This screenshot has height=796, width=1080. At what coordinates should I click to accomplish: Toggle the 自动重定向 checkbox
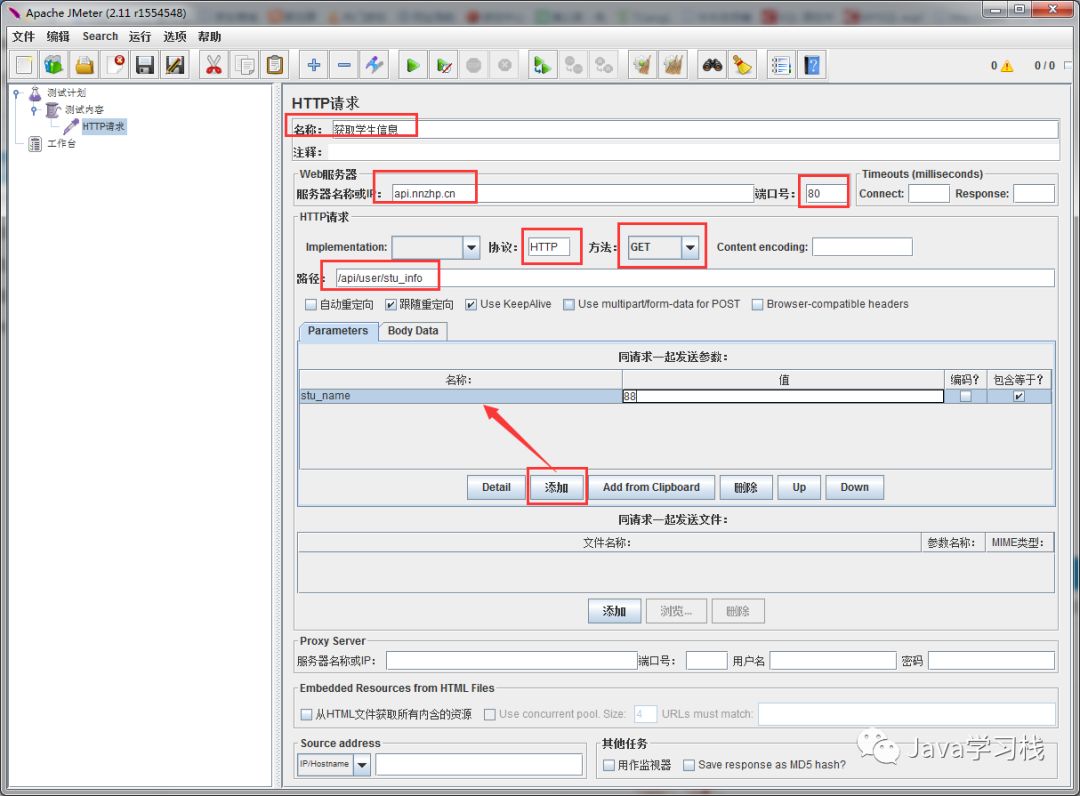311,304
